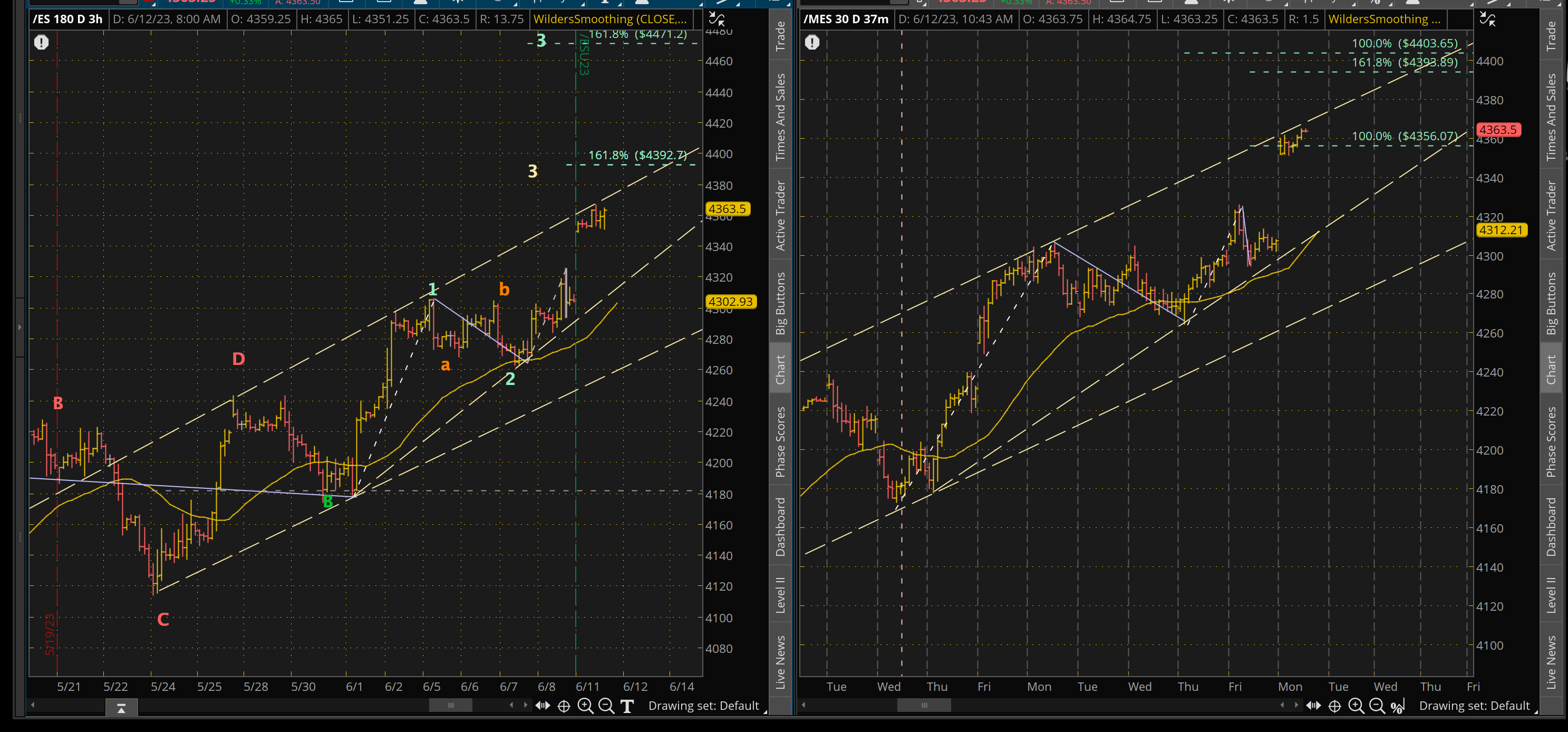Nudge the /ES chart left with the small left arrow

coord(511,705)
